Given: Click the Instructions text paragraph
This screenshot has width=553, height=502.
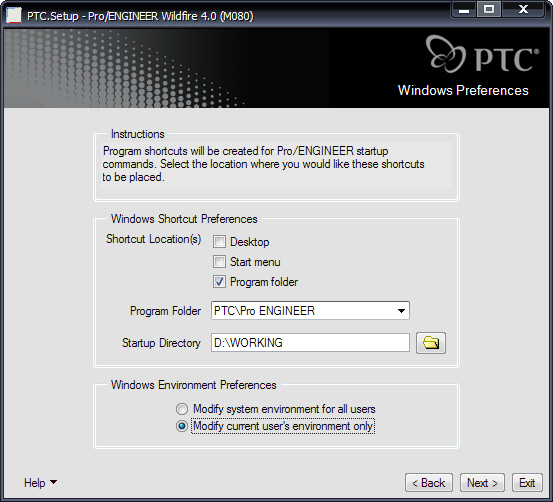Looking at the screenshot, I should click(x=263, y=164).
